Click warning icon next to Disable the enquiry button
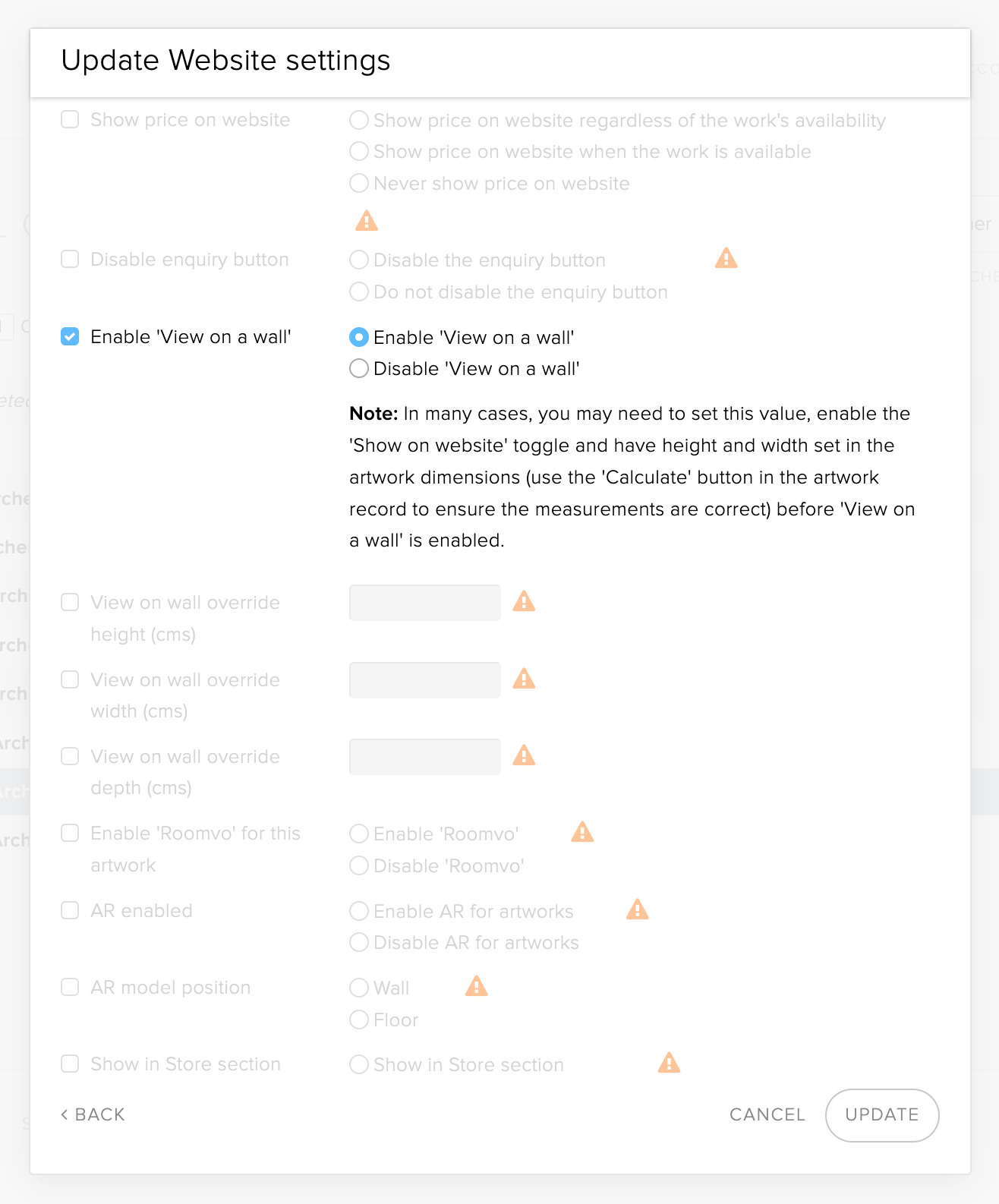 click(726, 259)
